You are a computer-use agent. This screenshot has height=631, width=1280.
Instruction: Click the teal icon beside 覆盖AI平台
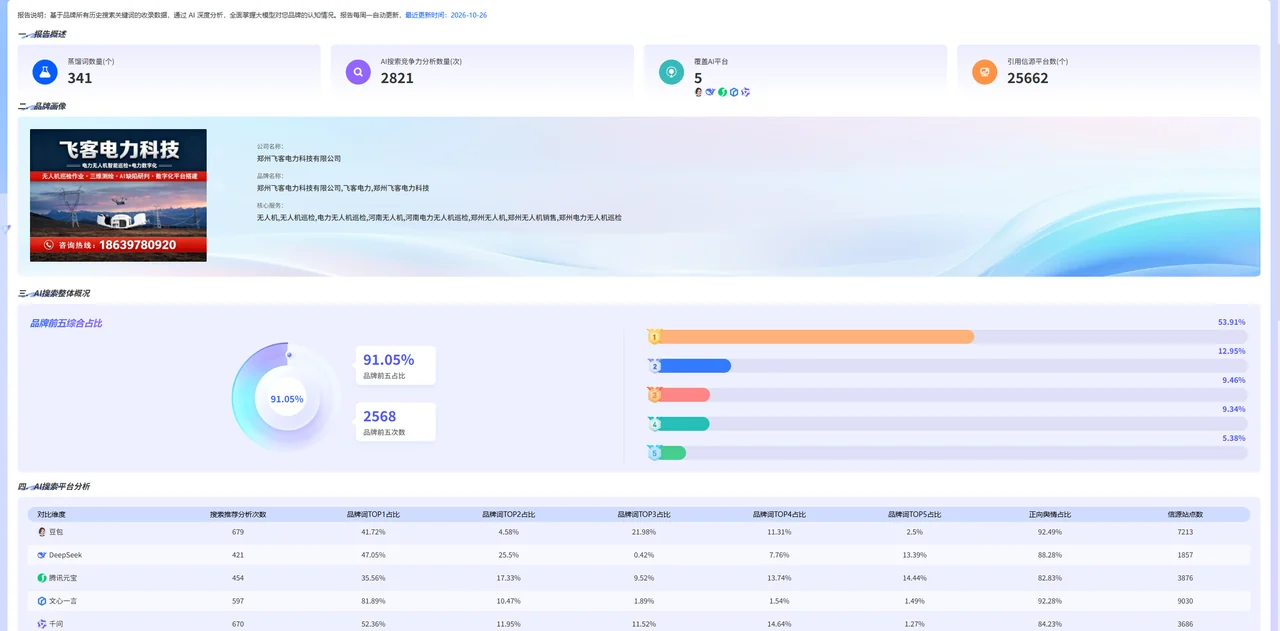pos(671,72)
